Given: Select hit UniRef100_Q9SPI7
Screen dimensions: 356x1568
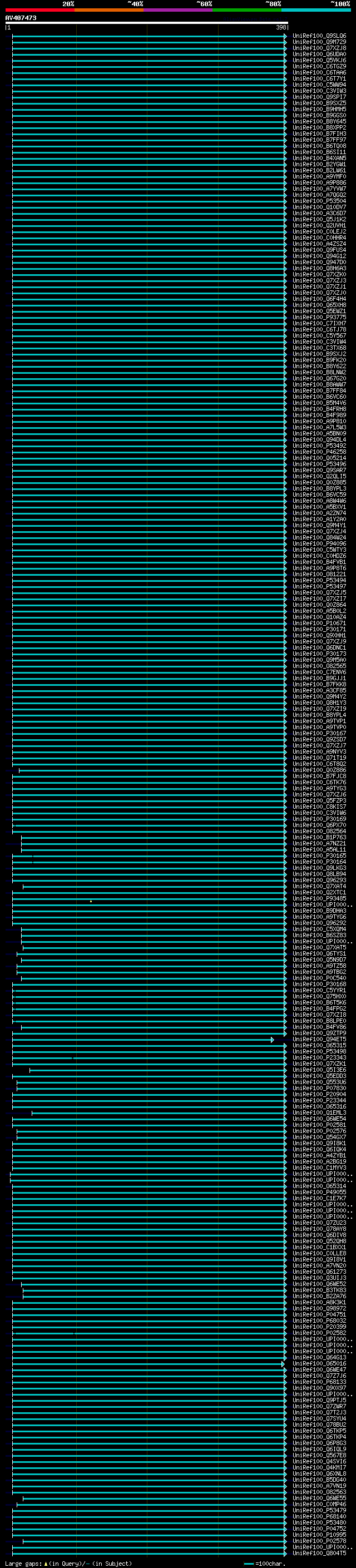Looking at the screenshot, I should (x=319, y=97).
